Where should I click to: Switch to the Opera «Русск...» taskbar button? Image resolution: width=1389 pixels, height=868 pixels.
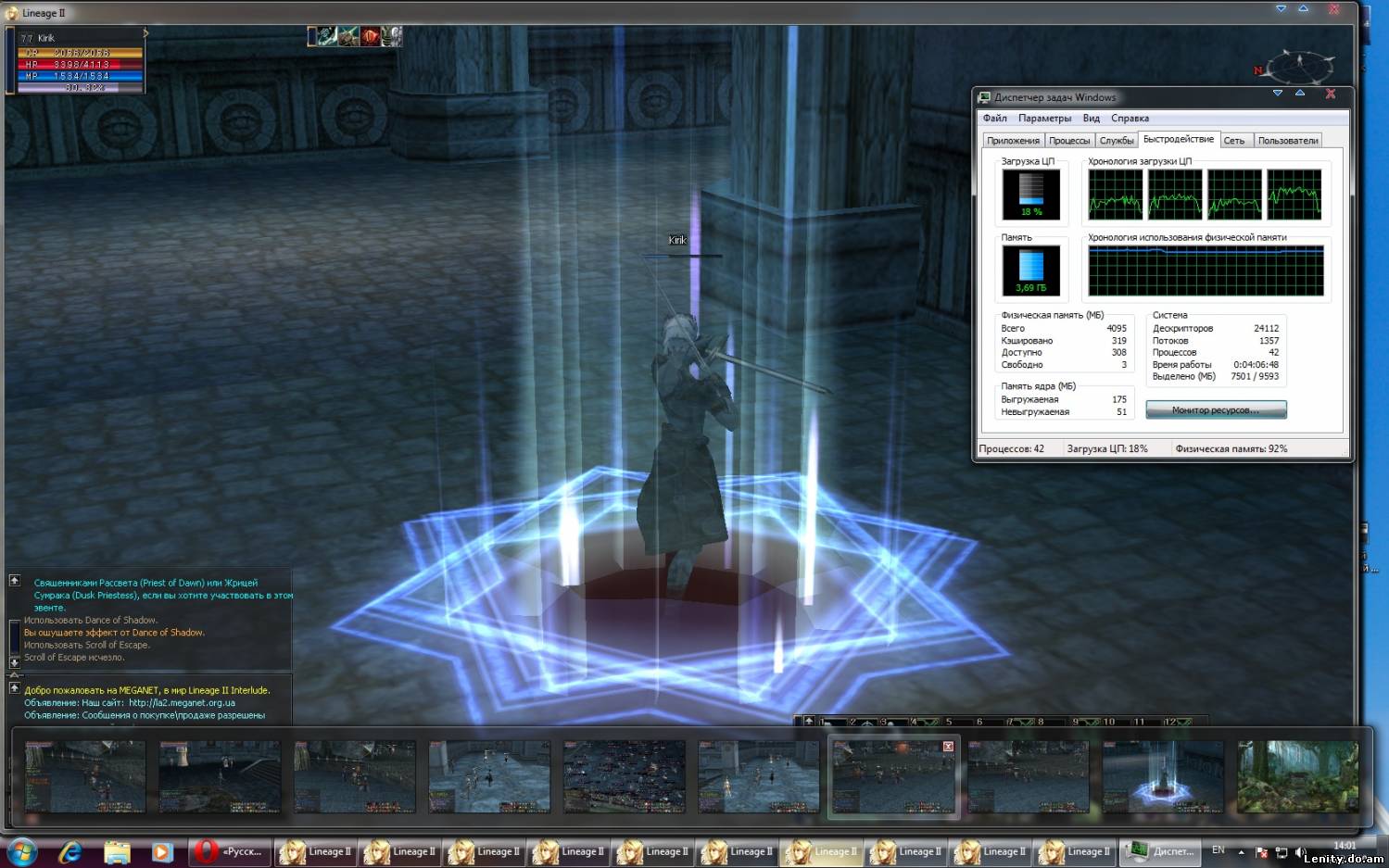tap(230, 851)
